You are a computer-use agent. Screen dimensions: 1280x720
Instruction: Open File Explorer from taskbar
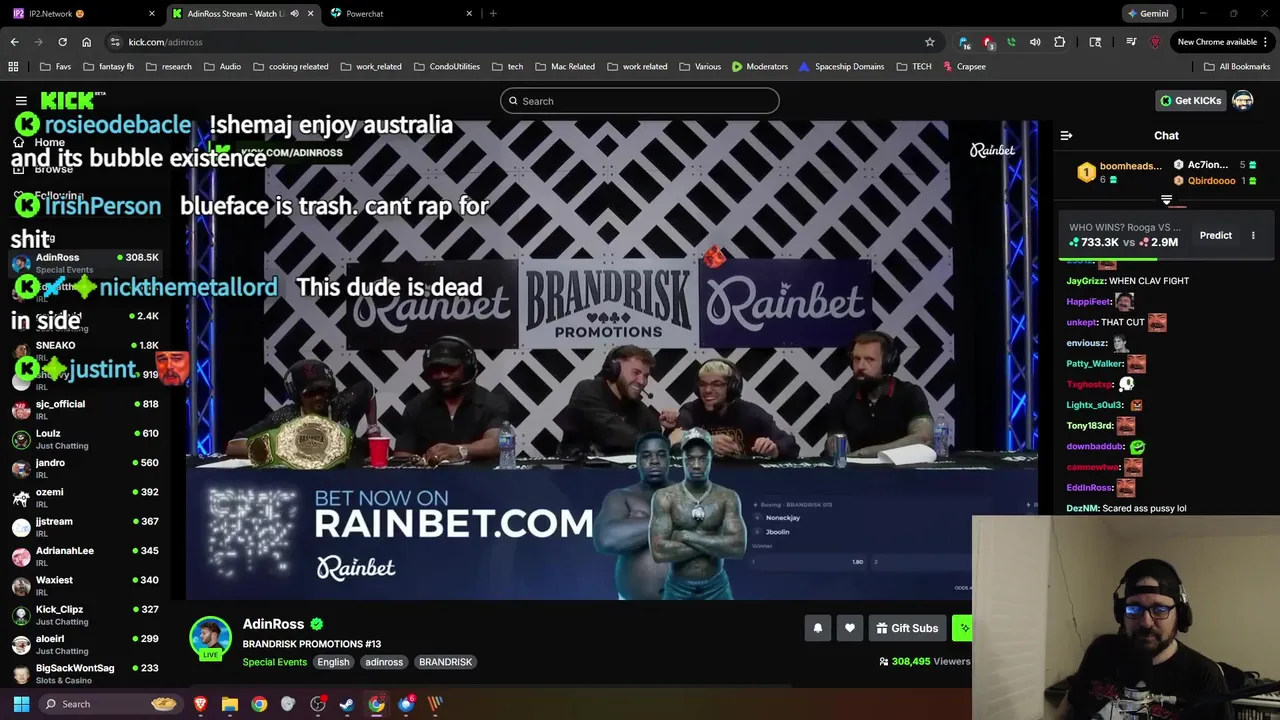coord(230,704)
